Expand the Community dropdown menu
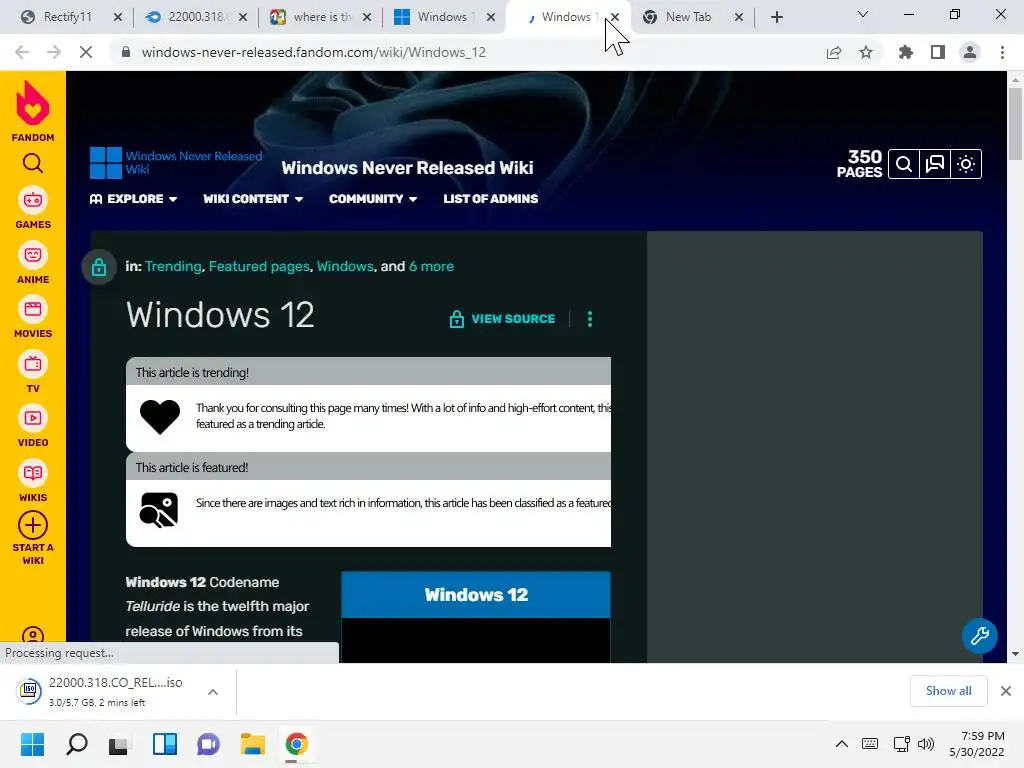This screenshot has height=768, width=1024. (373, 199)
